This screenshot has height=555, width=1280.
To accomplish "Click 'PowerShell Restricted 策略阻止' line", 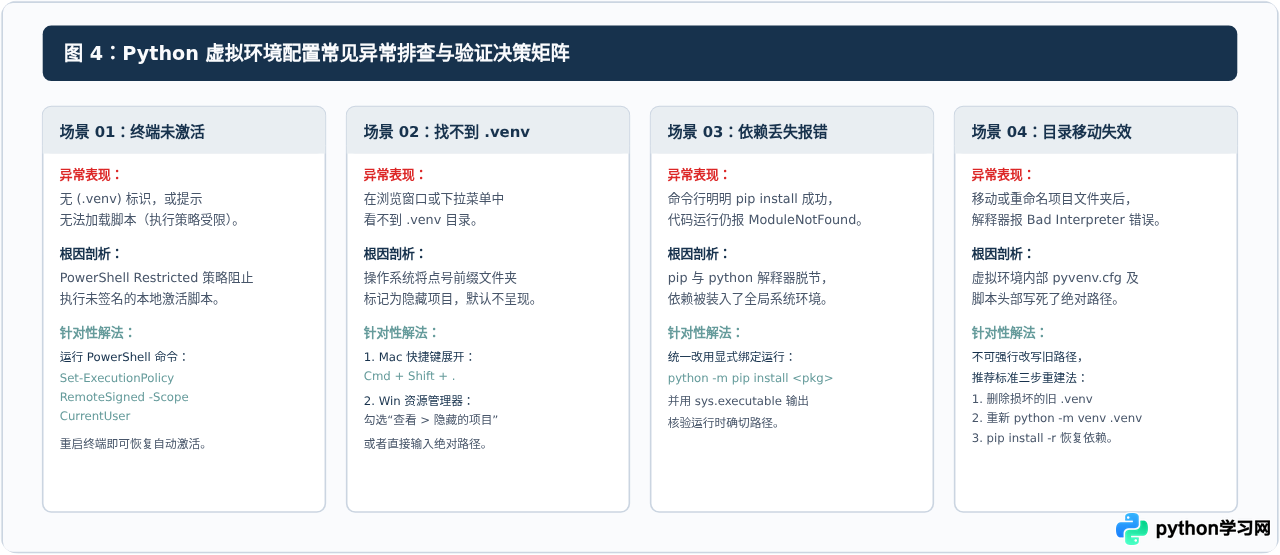I will 157,277.
